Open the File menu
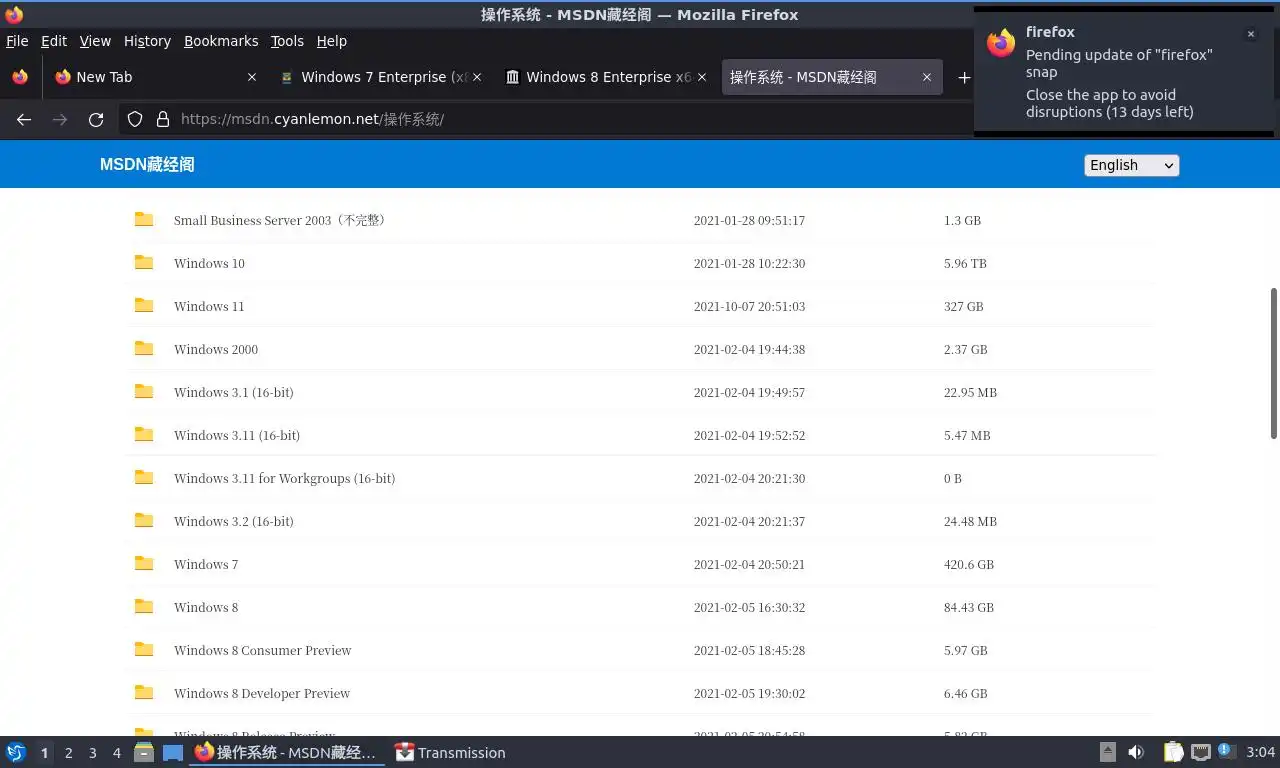 click(17, 41)
